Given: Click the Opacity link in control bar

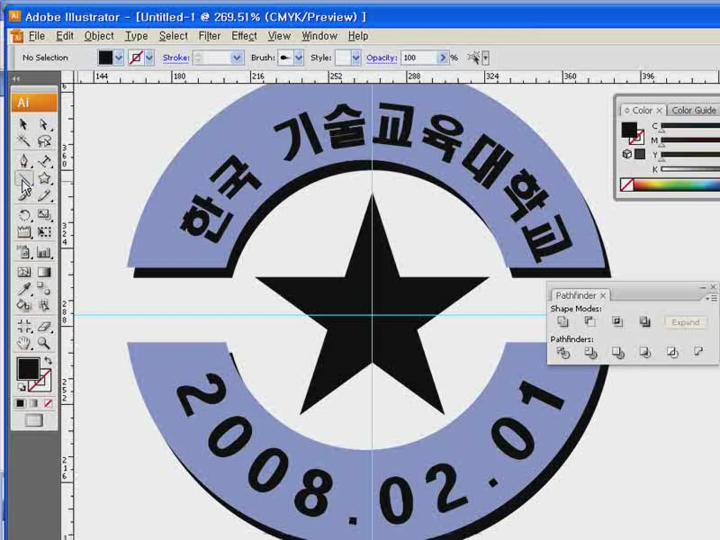Looking at the screenshot, I should (382, 58).
